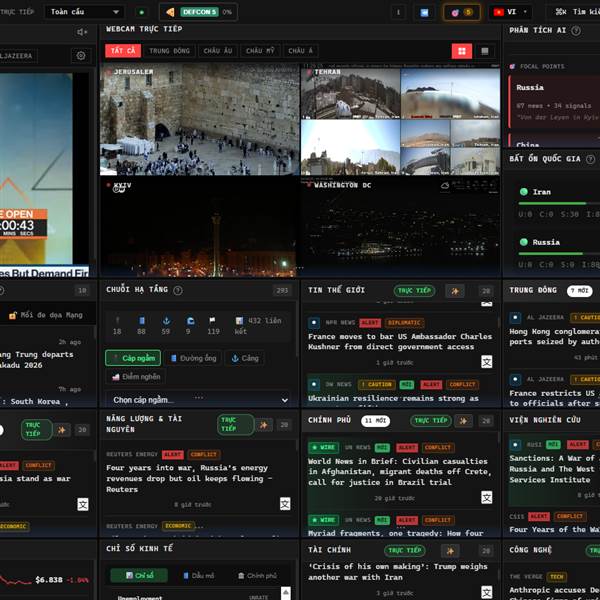Screen dimensions: 600x600
Task: Open live stream settings gear
Action: pyautogui.click(x=81, y=56)
